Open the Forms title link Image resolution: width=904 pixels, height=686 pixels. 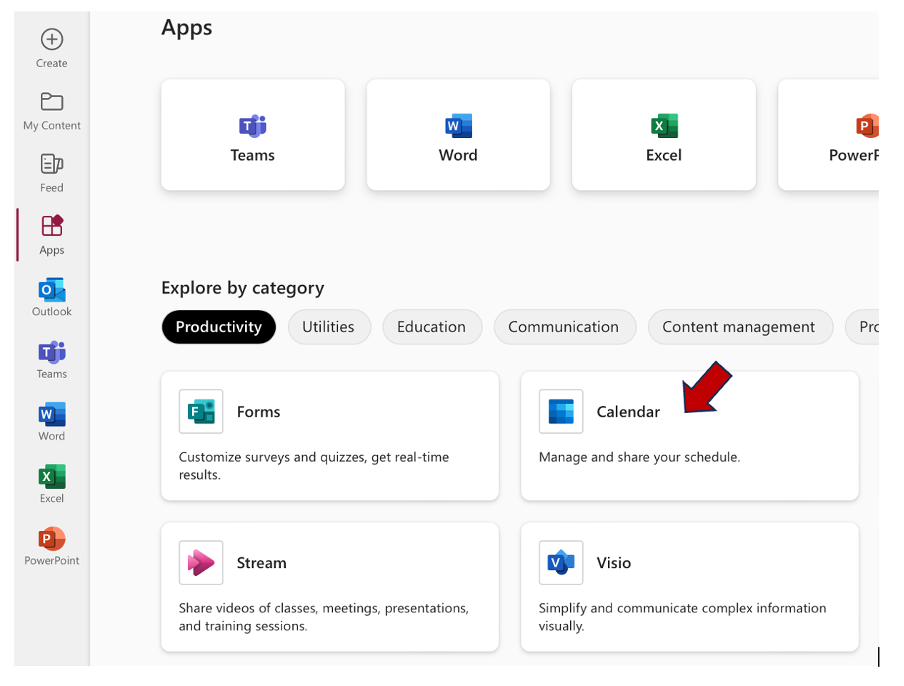(x=258, y=412)
